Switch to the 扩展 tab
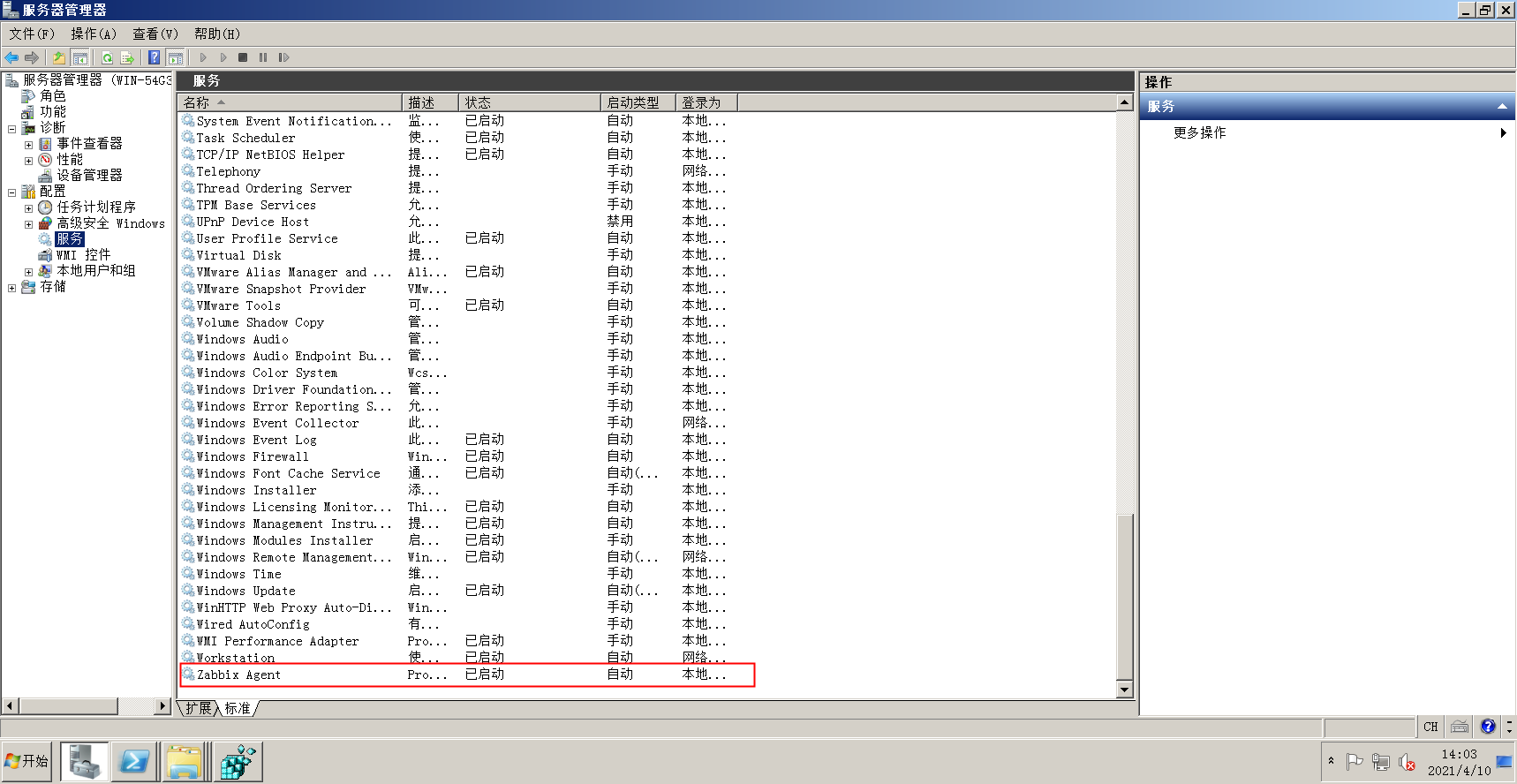Viewport: 1517px width, 784px height. coord(199,708)
